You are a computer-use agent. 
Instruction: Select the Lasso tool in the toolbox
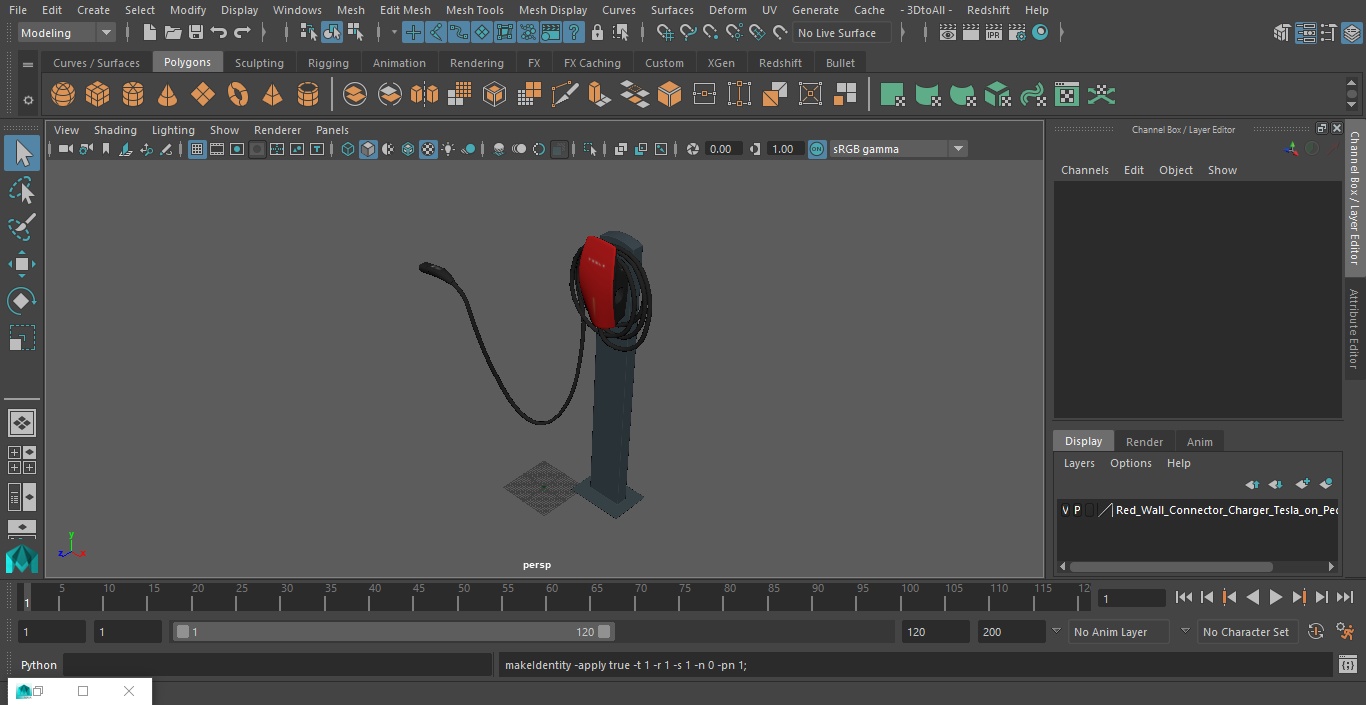click(x=21, y=190)
